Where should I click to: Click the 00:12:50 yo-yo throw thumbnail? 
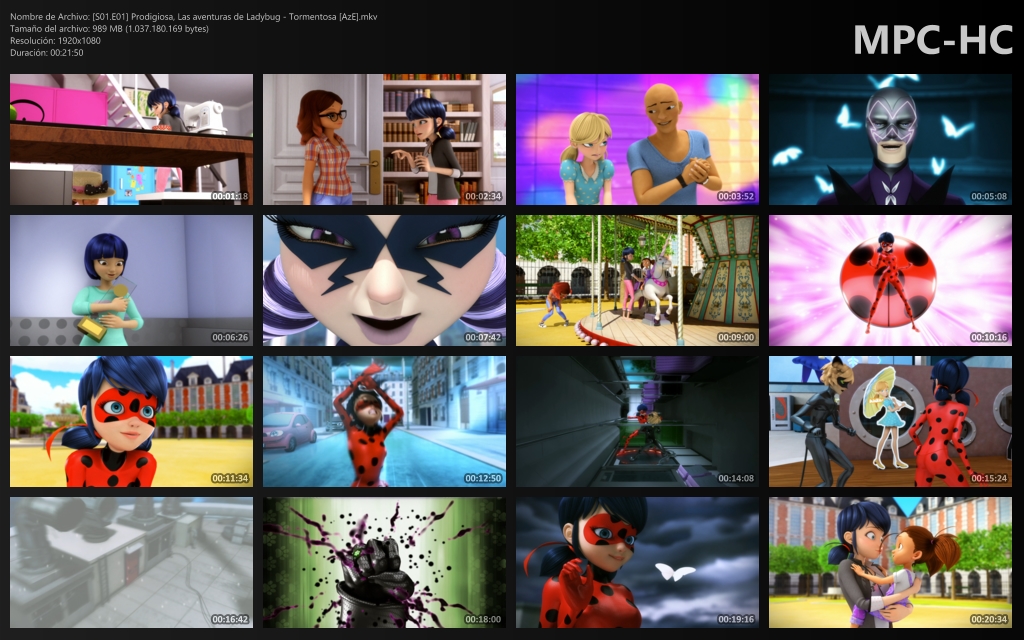pyautogui.click(x=384, y=421)
